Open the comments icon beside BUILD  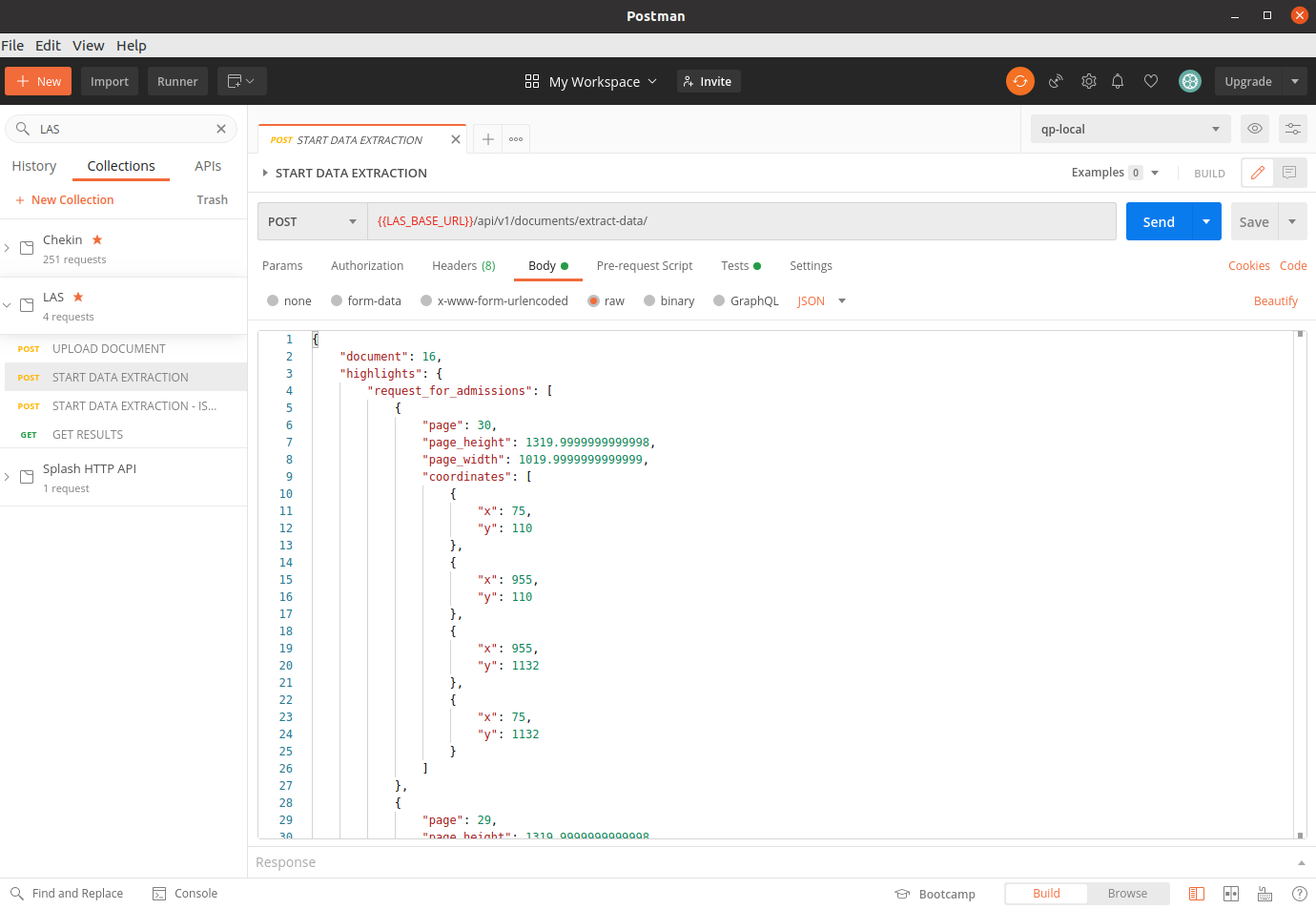[1289, 173]
